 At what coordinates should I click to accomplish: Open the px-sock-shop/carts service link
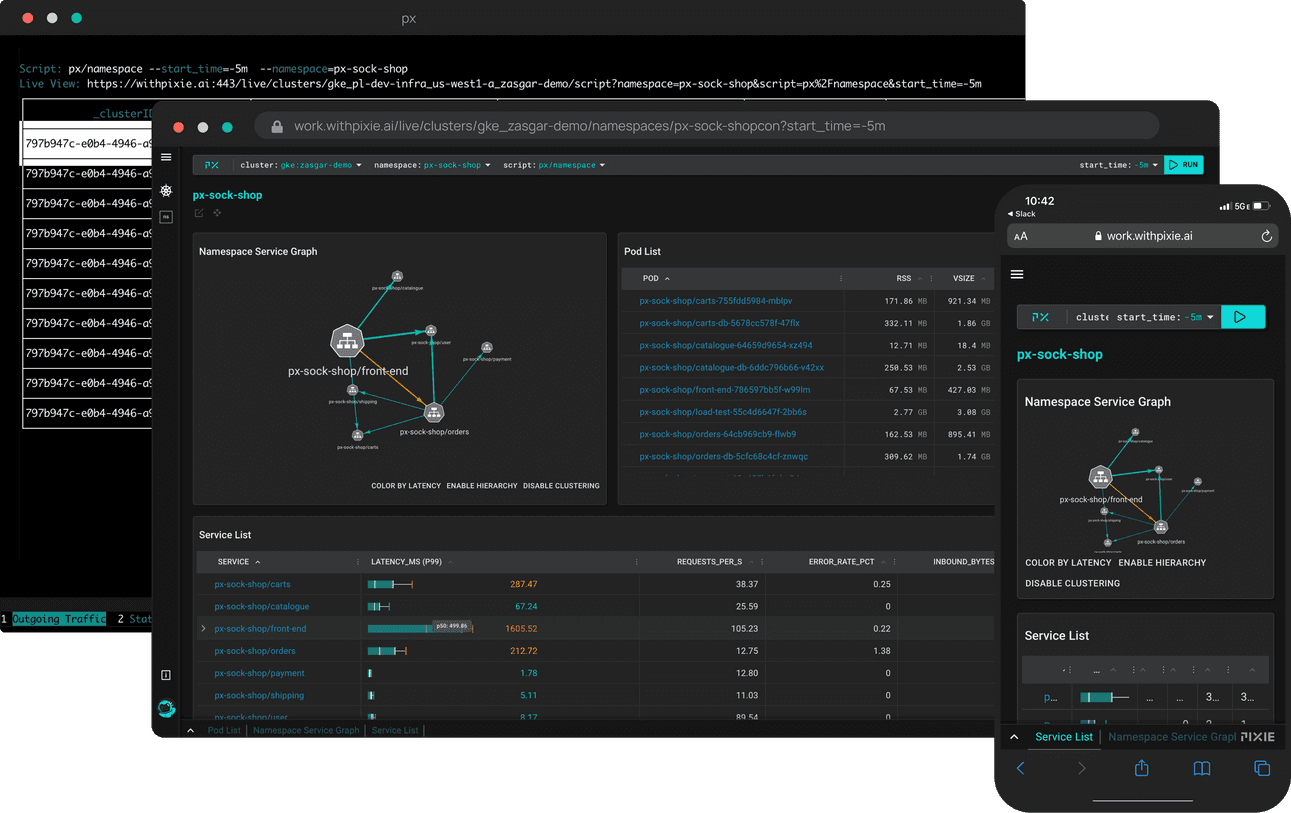tap(253, 584)
